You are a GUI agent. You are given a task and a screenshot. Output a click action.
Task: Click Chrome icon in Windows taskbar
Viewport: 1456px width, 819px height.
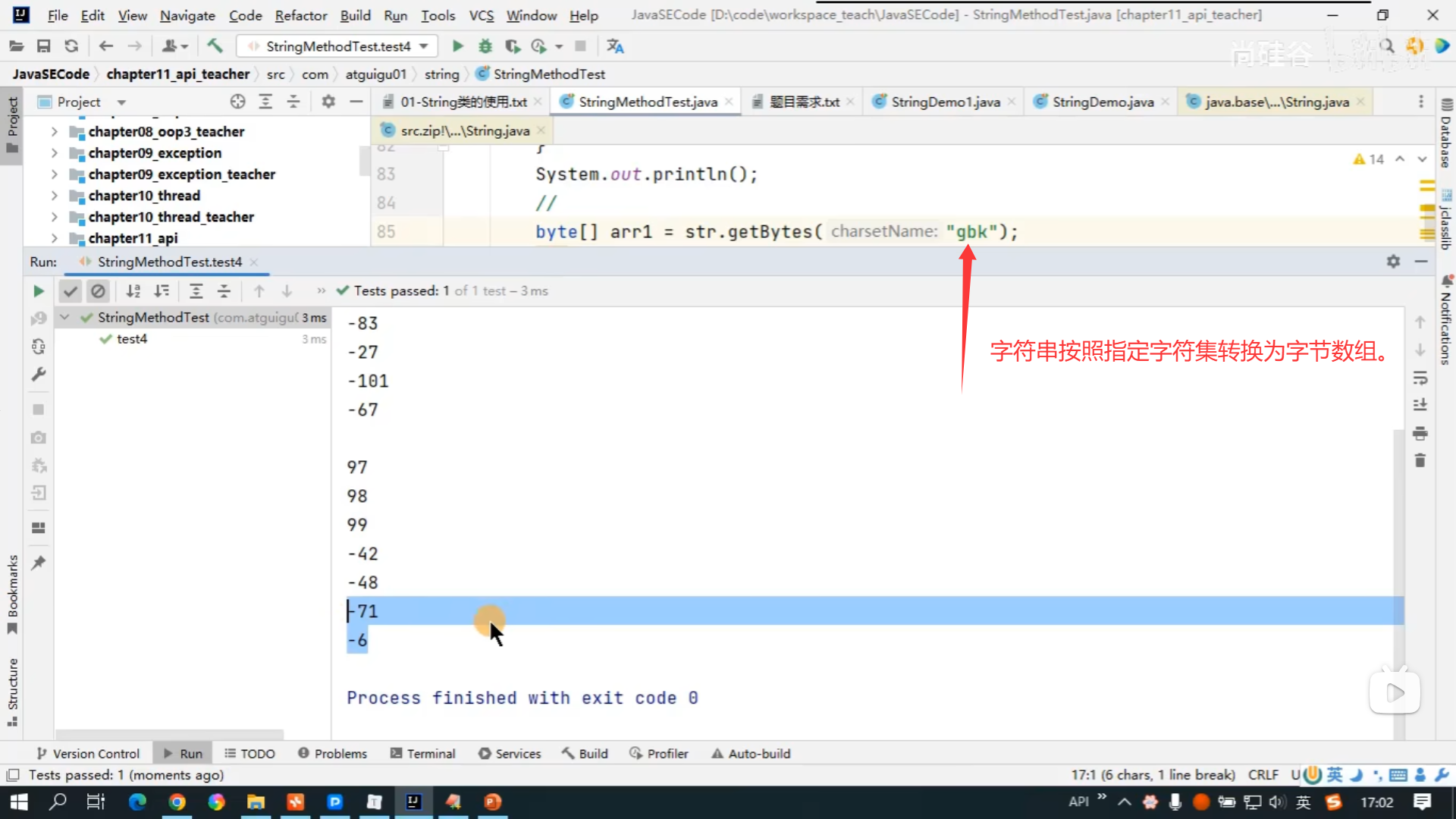(x=177, y=802)
